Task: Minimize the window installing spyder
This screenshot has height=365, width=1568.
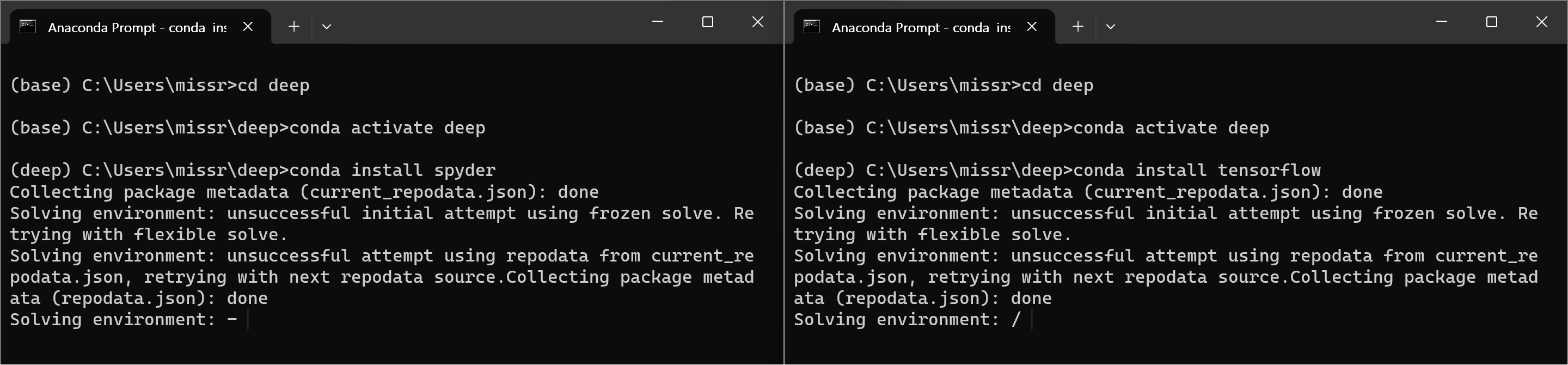Action: click(x=658, y=22)
